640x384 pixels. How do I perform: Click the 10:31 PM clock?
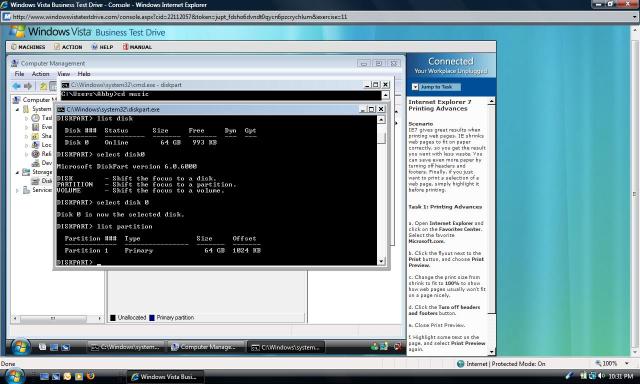(x=620, y=376)
